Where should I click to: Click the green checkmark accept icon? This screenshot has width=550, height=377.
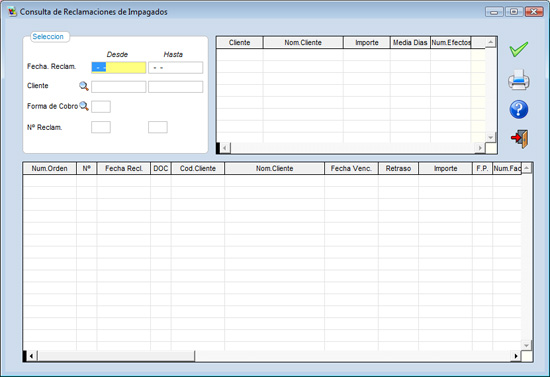click(519, 49)
